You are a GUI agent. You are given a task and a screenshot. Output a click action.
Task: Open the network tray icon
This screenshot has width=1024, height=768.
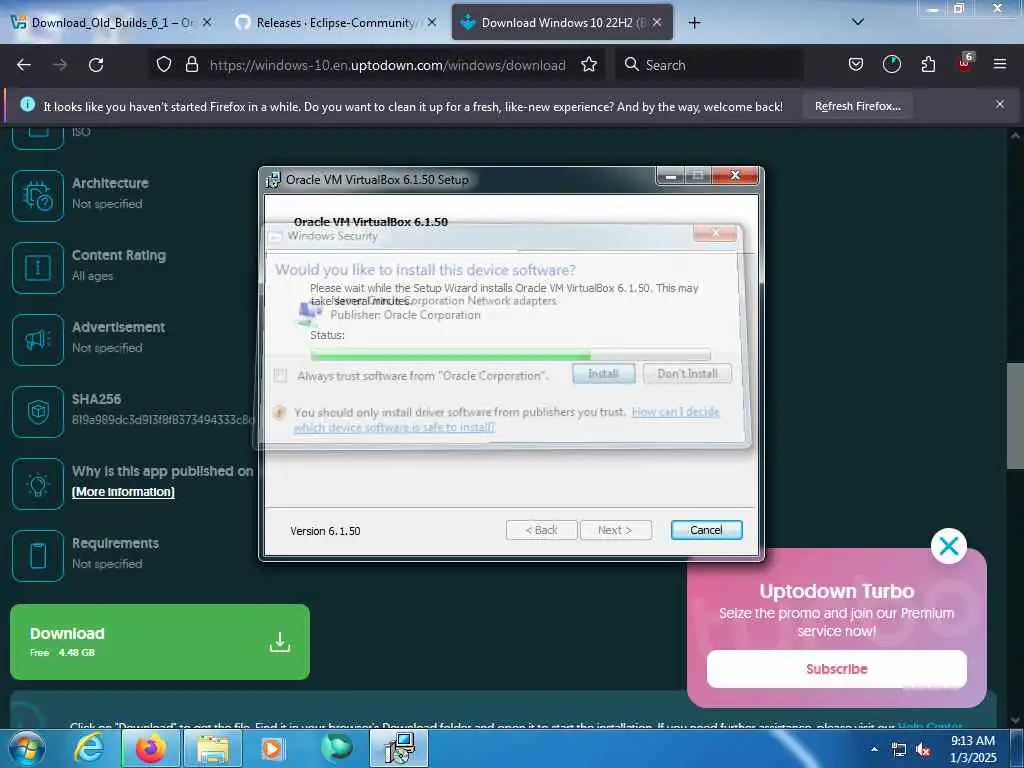click(x=899, y=750)
